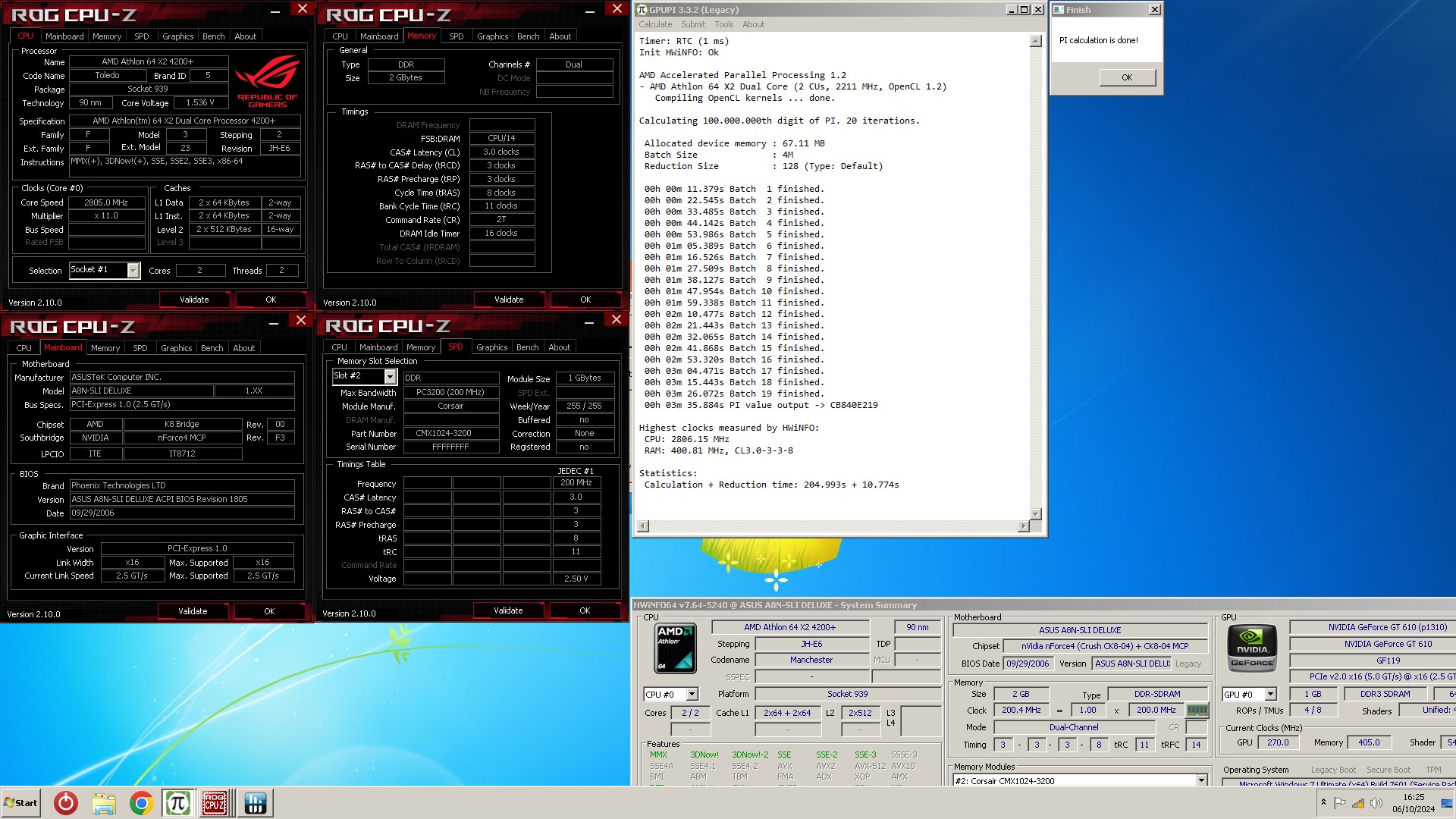Viewport: 1456px width, 819px height.
Task: Click the SSE-3 feature label in HWiNFO
Action: [x=864, y=755]
